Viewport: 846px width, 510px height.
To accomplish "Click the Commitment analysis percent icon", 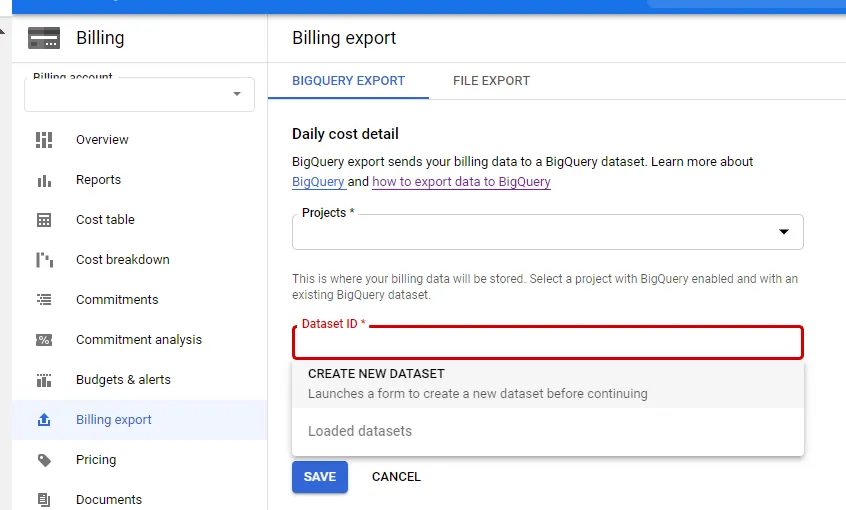I will [44, 339].
